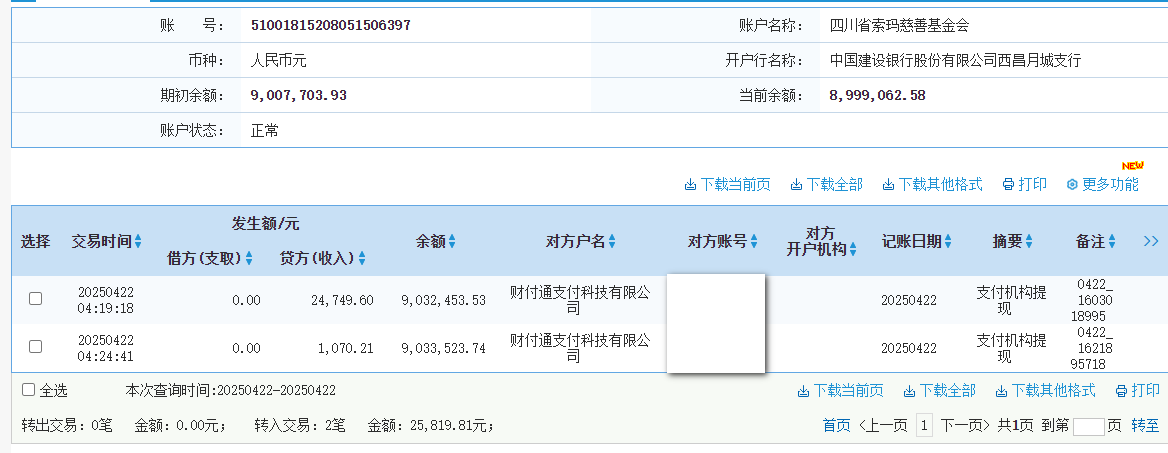Select query time 20250422-20250422 text

pyautogui.click(x=276, y=390)
